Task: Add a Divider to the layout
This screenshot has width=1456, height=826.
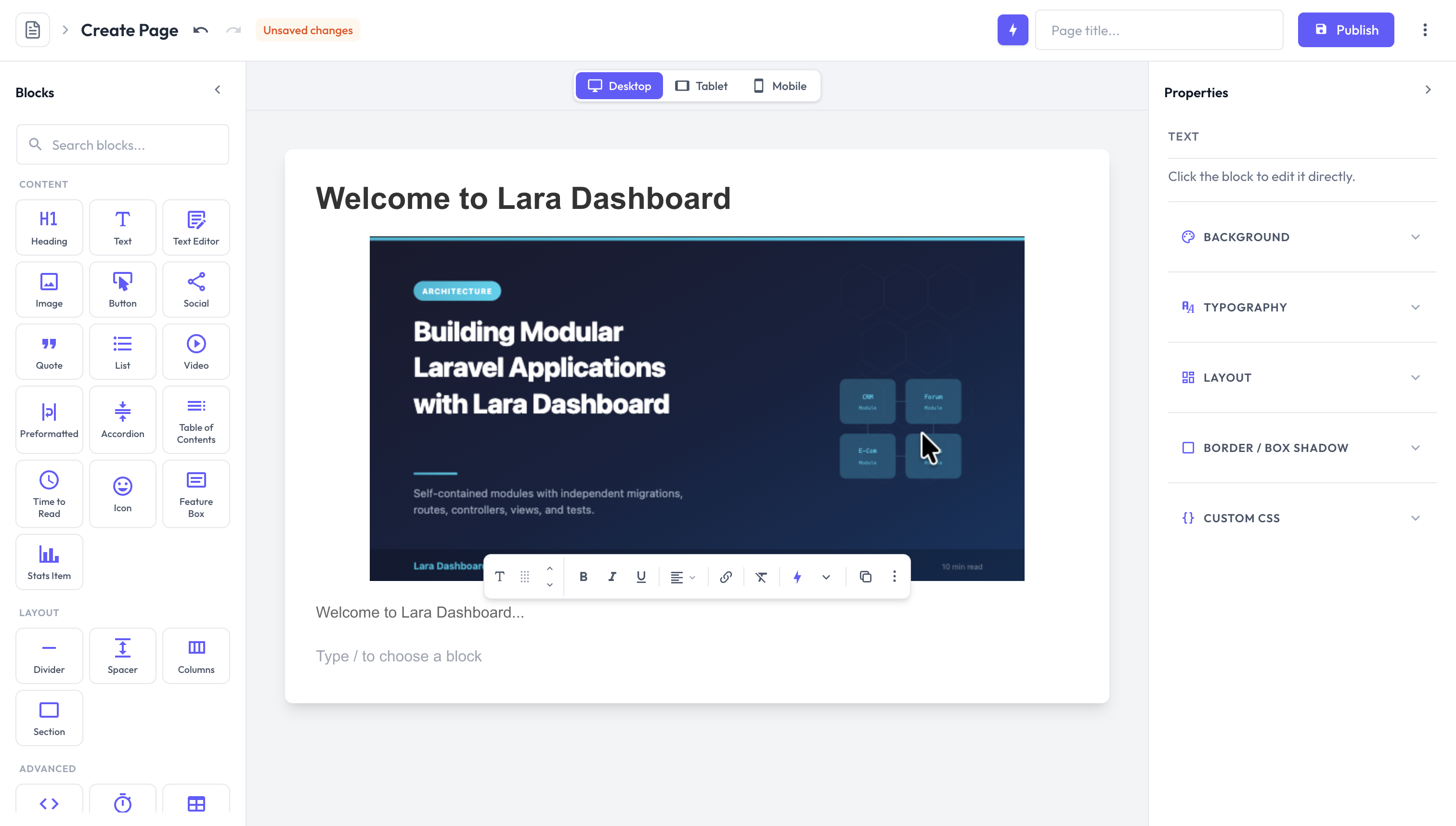Action: [49, 656]
